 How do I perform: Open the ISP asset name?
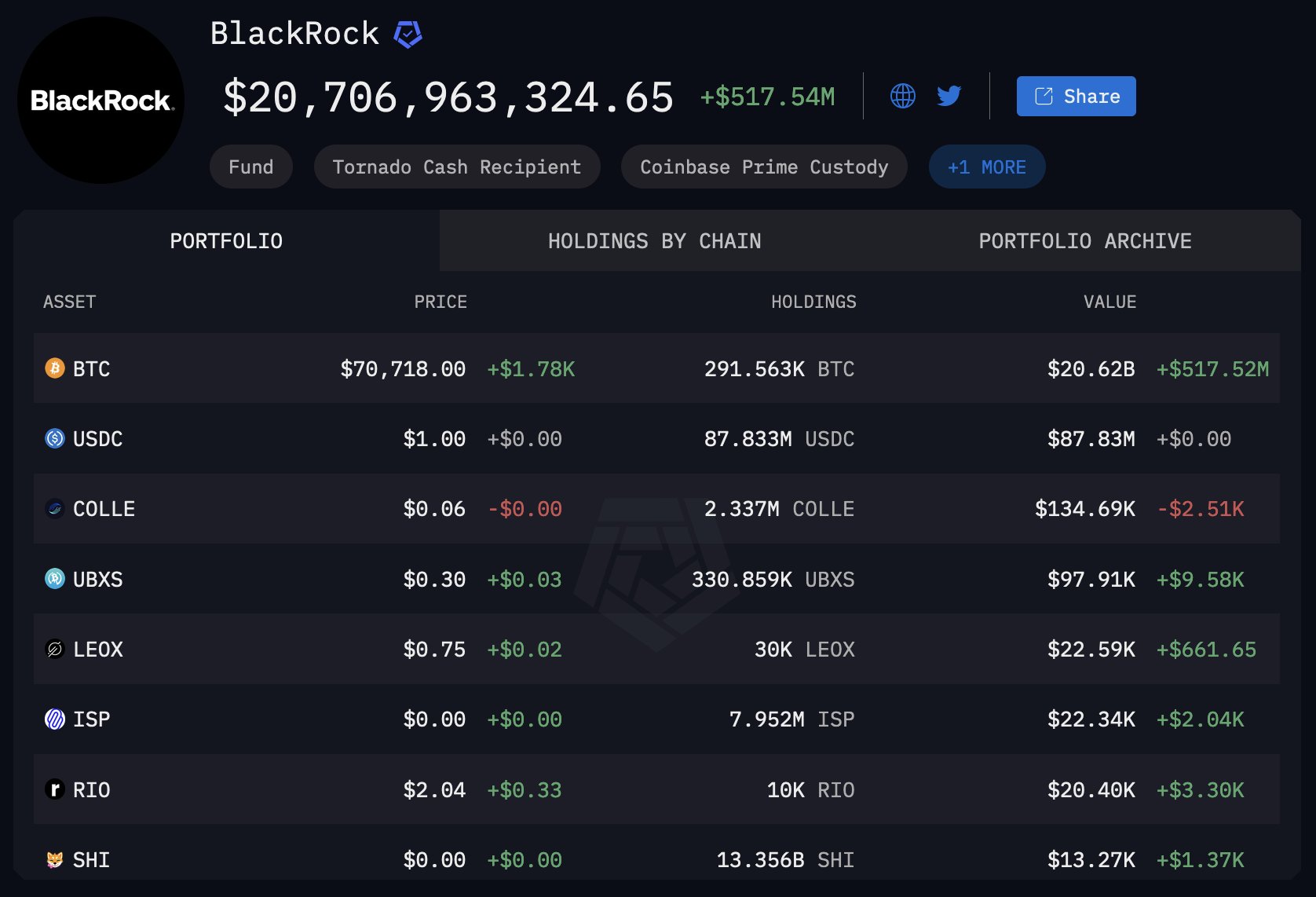point(91,719)
